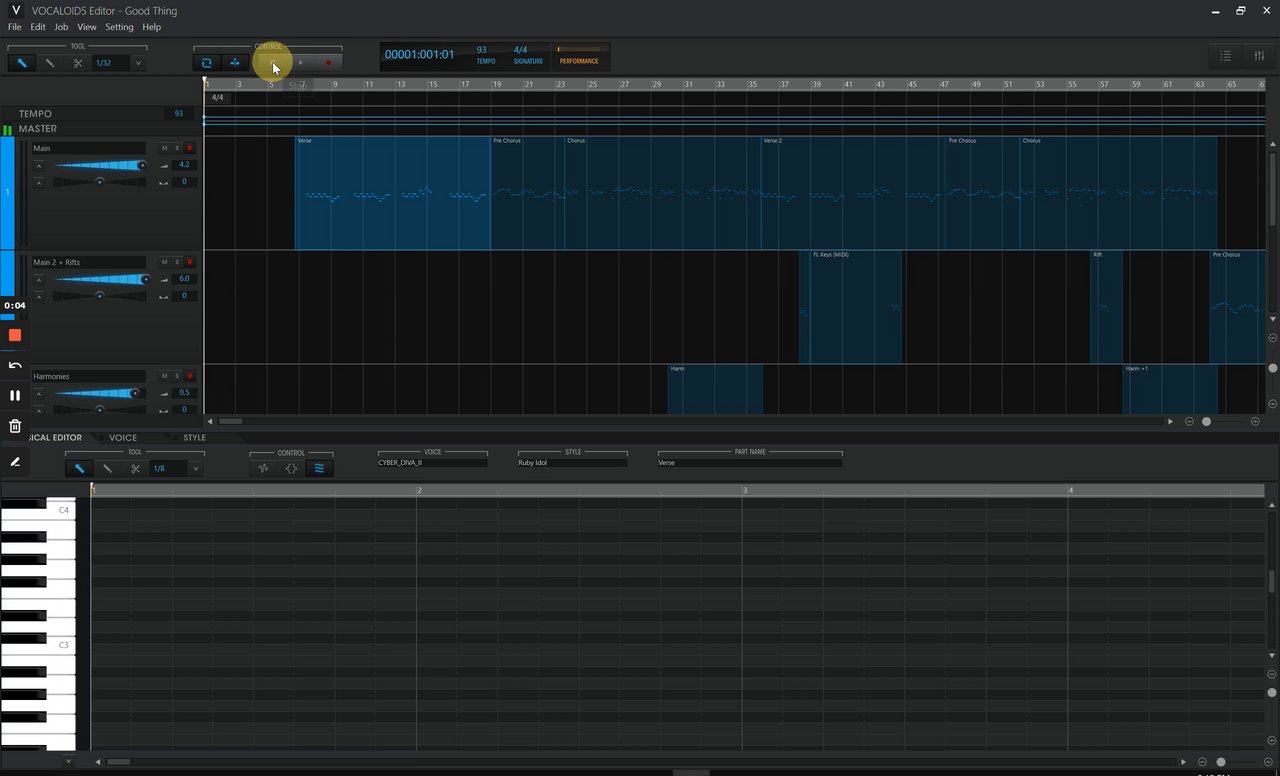The image size is (1280, 776).
Task: Adjust the Main track pan slider
Action: (100, 182)
